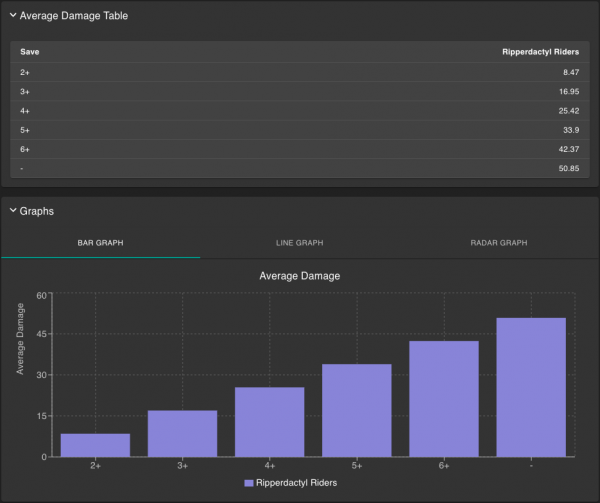Click the Ripperdactyl Riders table column header
Screen dimensions: 600x503
point(540,51)
